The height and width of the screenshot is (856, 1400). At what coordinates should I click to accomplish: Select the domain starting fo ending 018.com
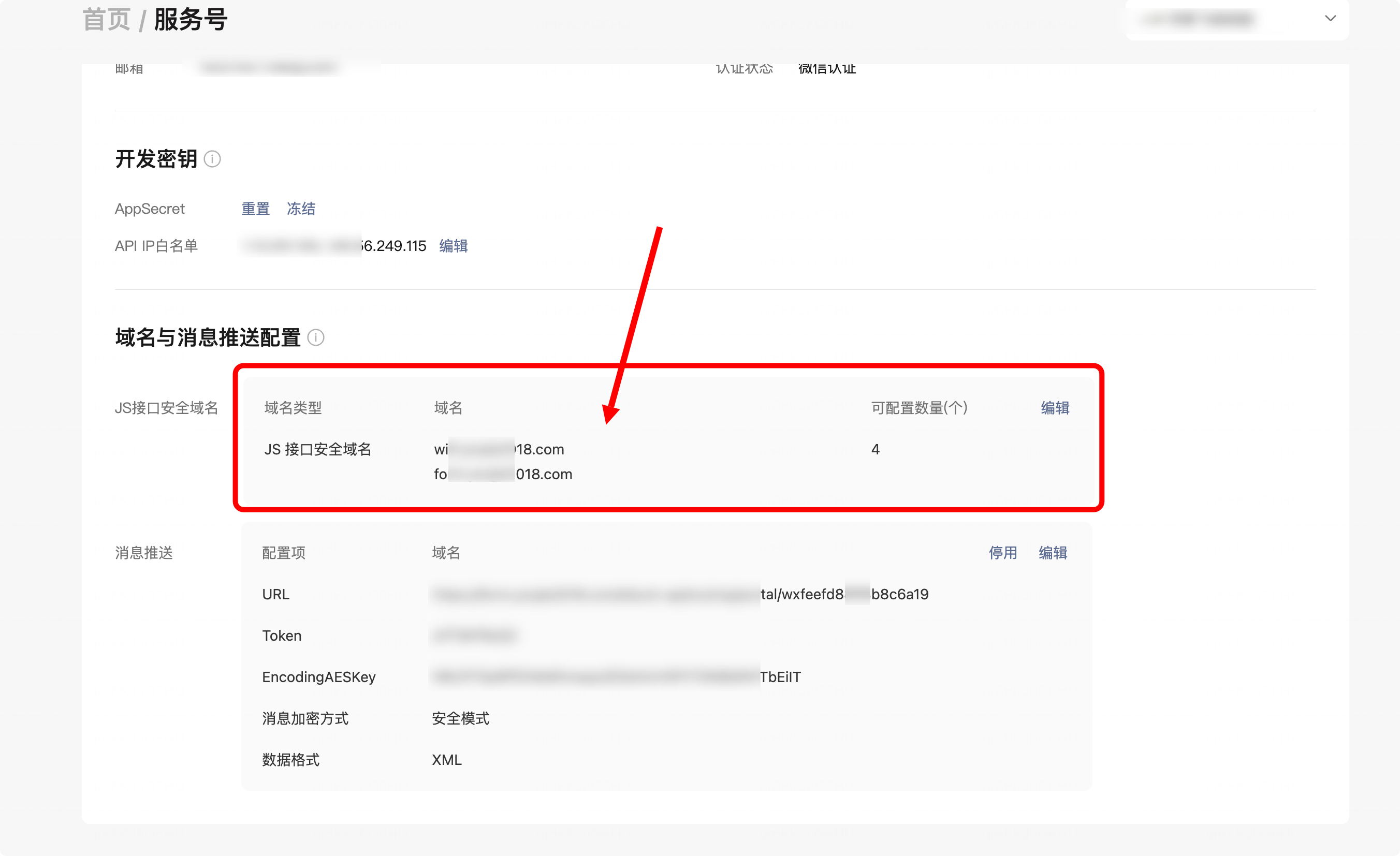pos(503,474)
